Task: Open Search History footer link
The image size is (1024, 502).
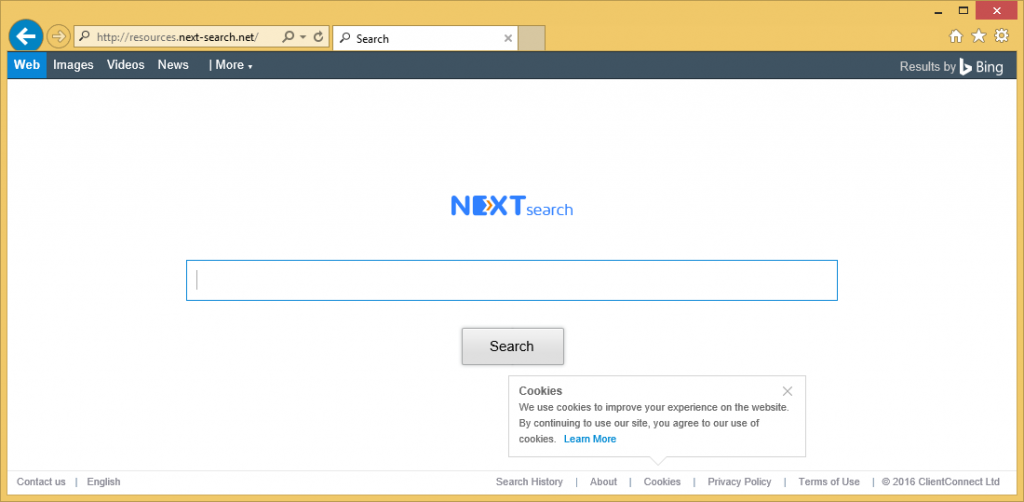Action: click(x=529, y=482)
